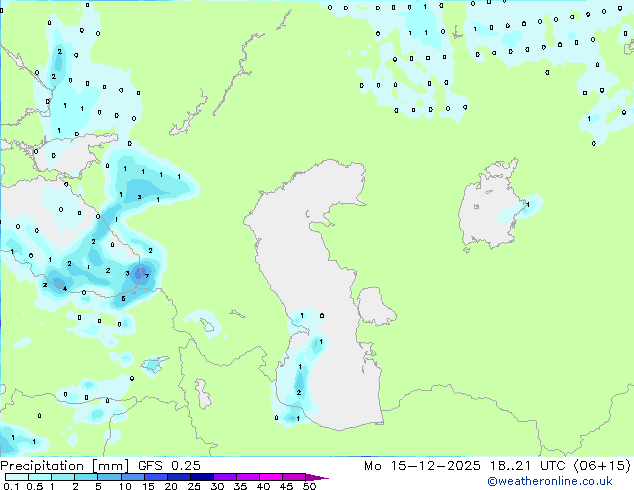The image size is (634, 490).
Task: Click the "(06+15)" forecast run text
Action: click(602, 466)
